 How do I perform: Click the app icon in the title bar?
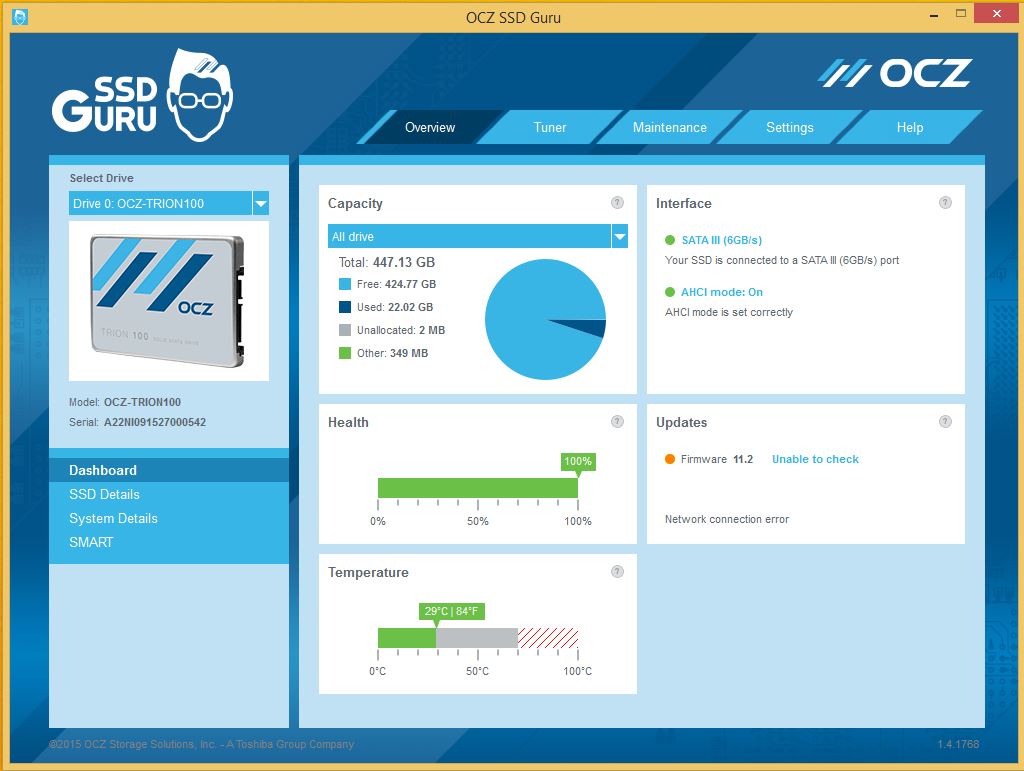[x=20, y=16]
